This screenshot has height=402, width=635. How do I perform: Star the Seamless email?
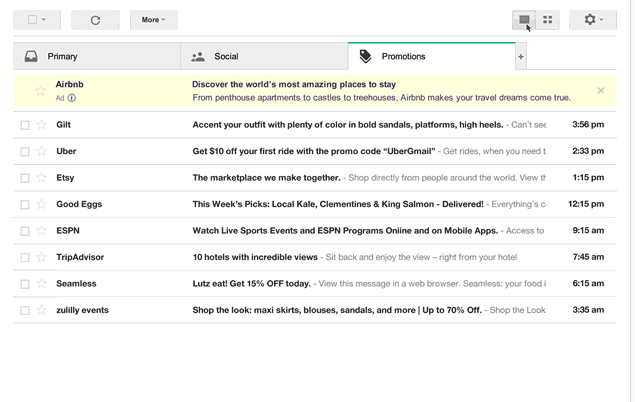pyautogui.click(x=41, y=284)
